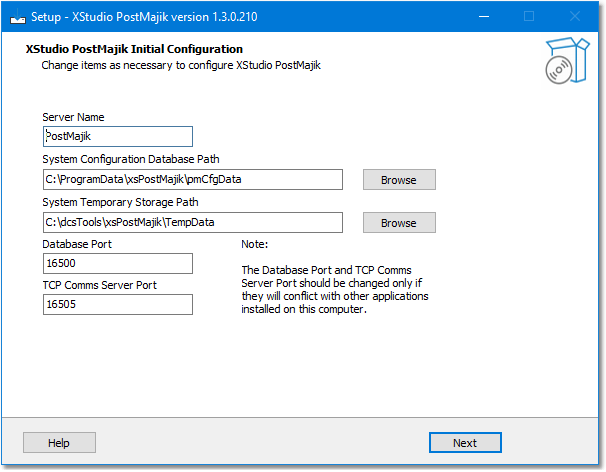Viewport: 606px width, 472px height.
Task: Click the setup icon in title bar
Action: tap(18, 17)
